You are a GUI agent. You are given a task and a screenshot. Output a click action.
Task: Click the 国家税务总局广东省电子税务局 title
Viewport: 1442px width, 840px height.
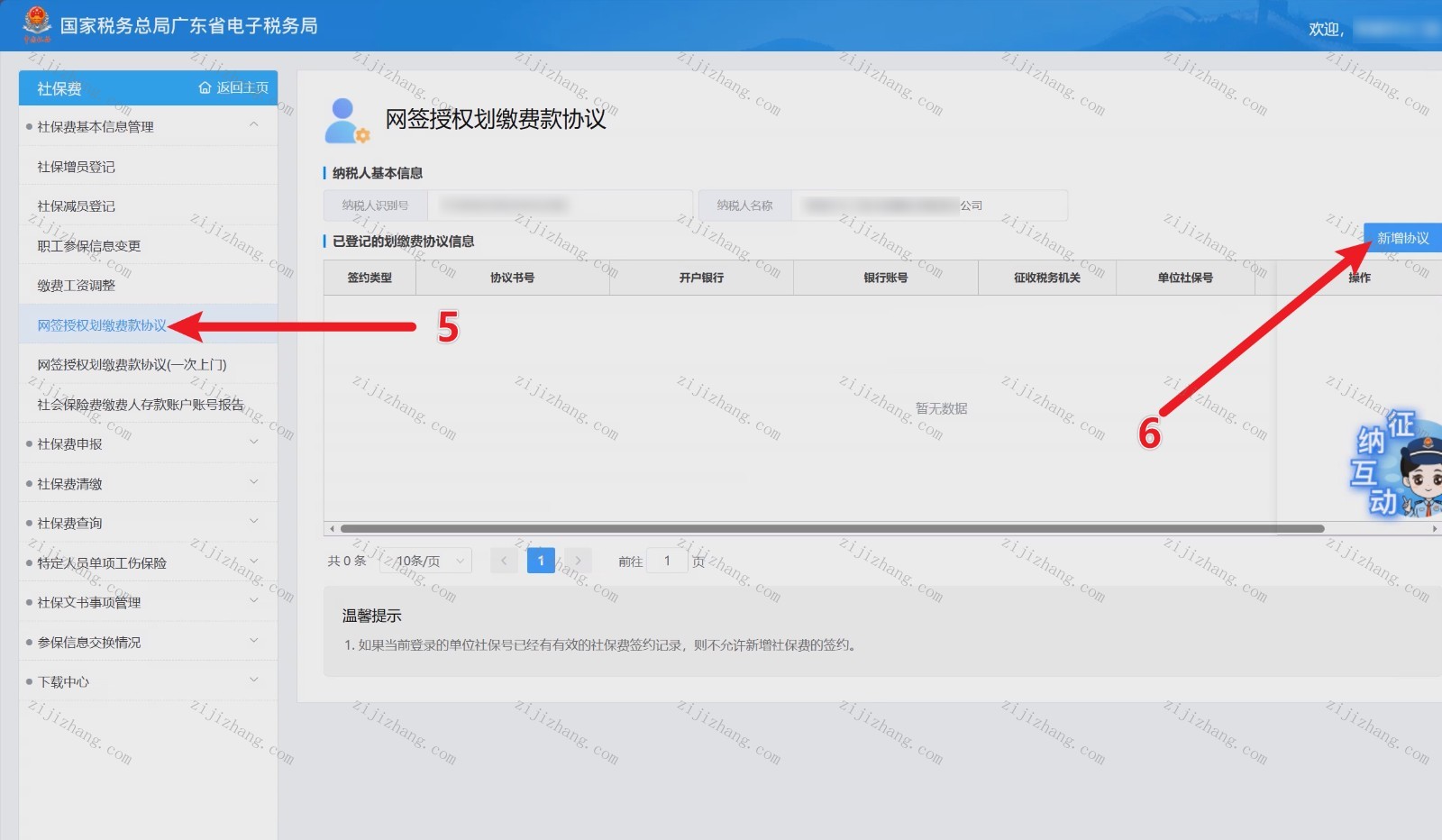pos(189,26)
